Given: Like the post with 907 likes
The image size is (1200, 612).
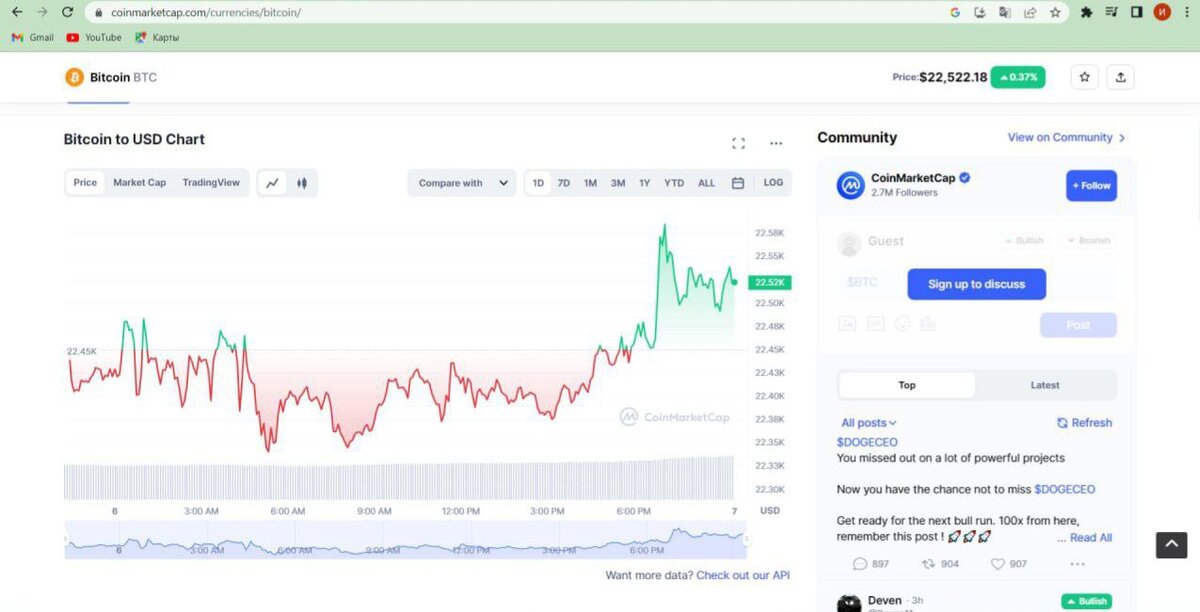Looking at the screenshot, I should tap(1008, 564).
